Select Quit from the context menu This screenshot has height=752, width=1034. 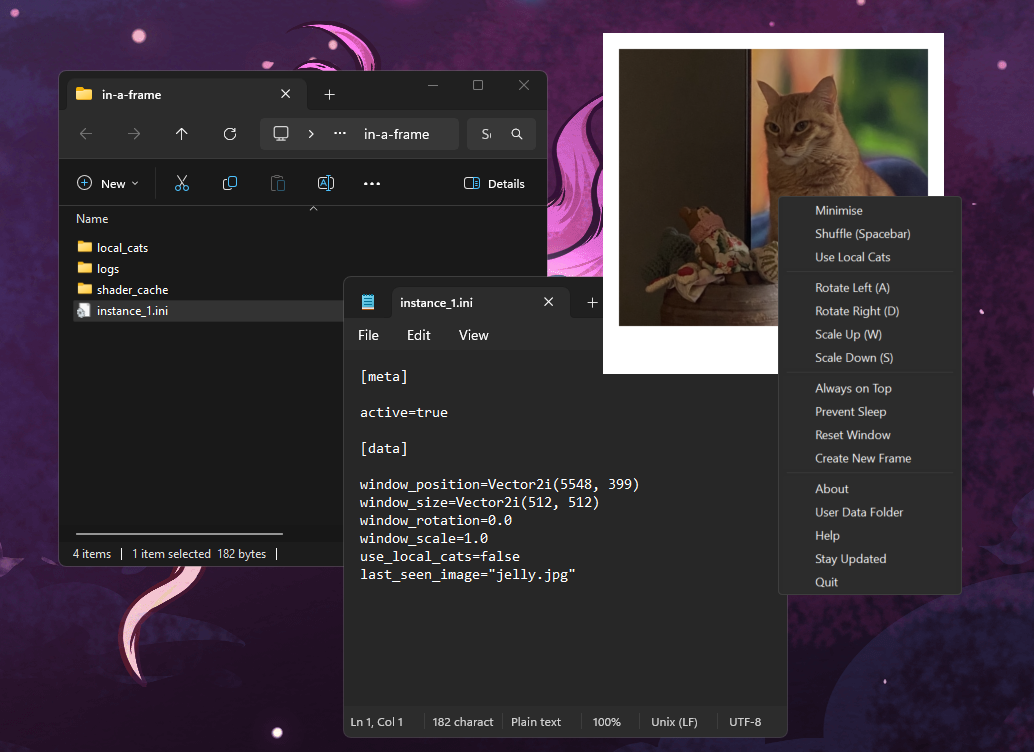click(826, 582)
